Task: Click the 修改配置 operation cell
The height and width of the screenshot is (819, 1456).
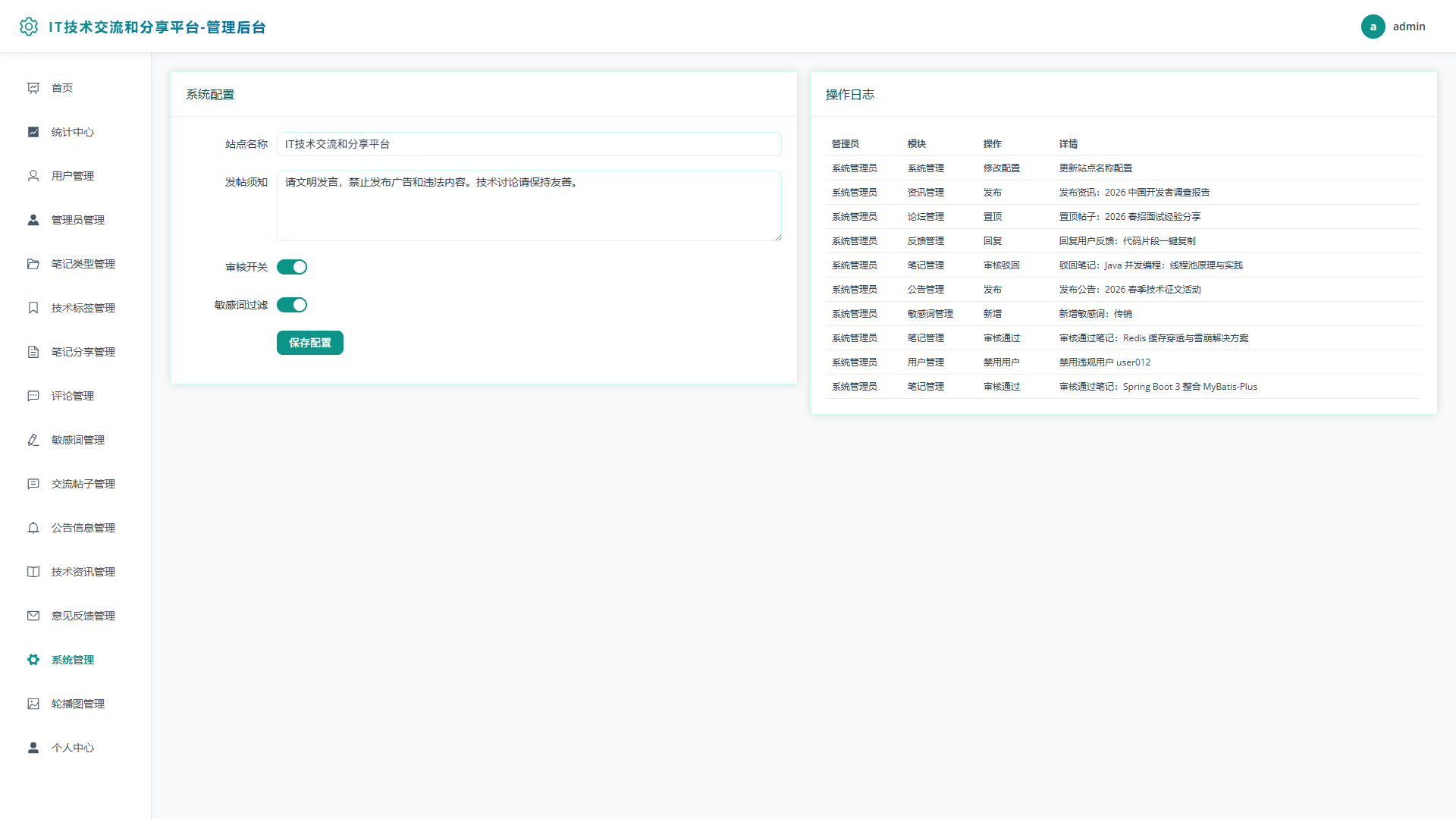Action: point(1002,168)
